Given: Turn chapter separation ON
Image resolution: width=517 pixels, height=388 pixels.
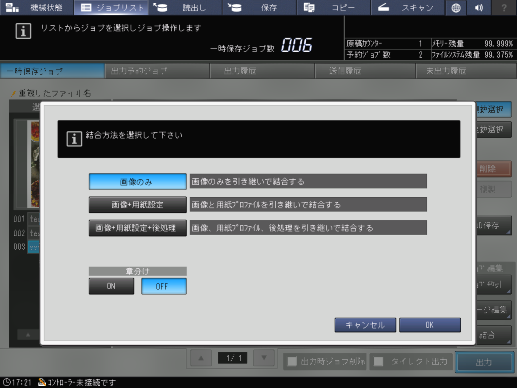Looking at the screenshot, I should point(111,286).
